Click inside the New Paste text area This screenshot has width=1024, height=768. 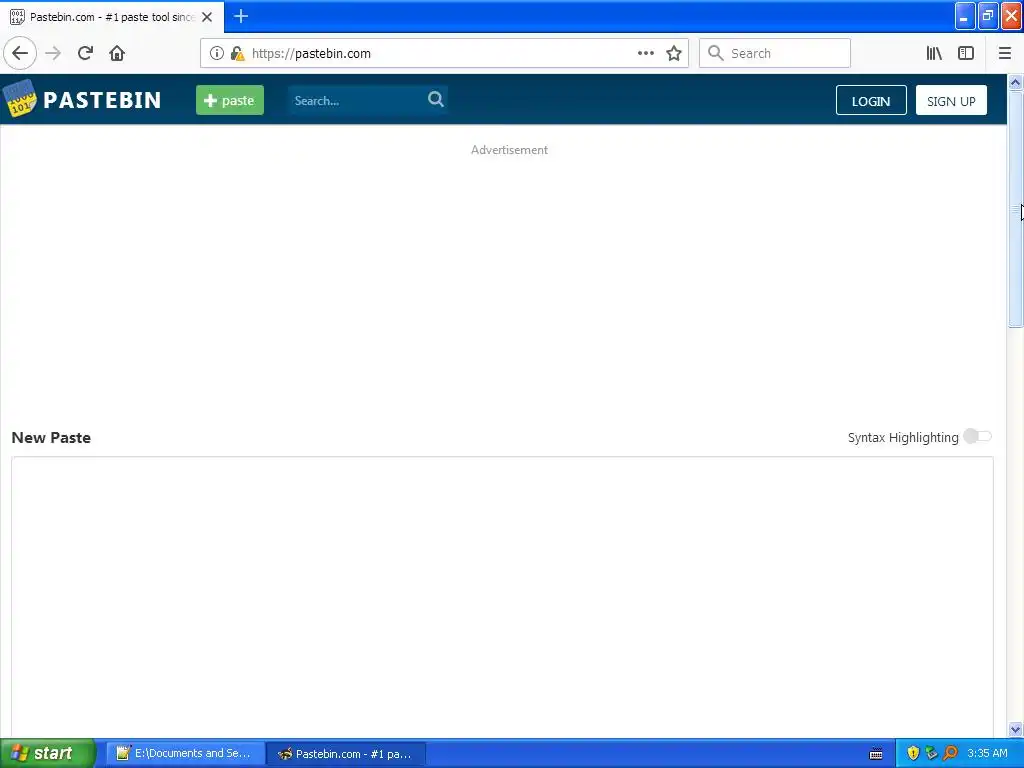point(502,597)
